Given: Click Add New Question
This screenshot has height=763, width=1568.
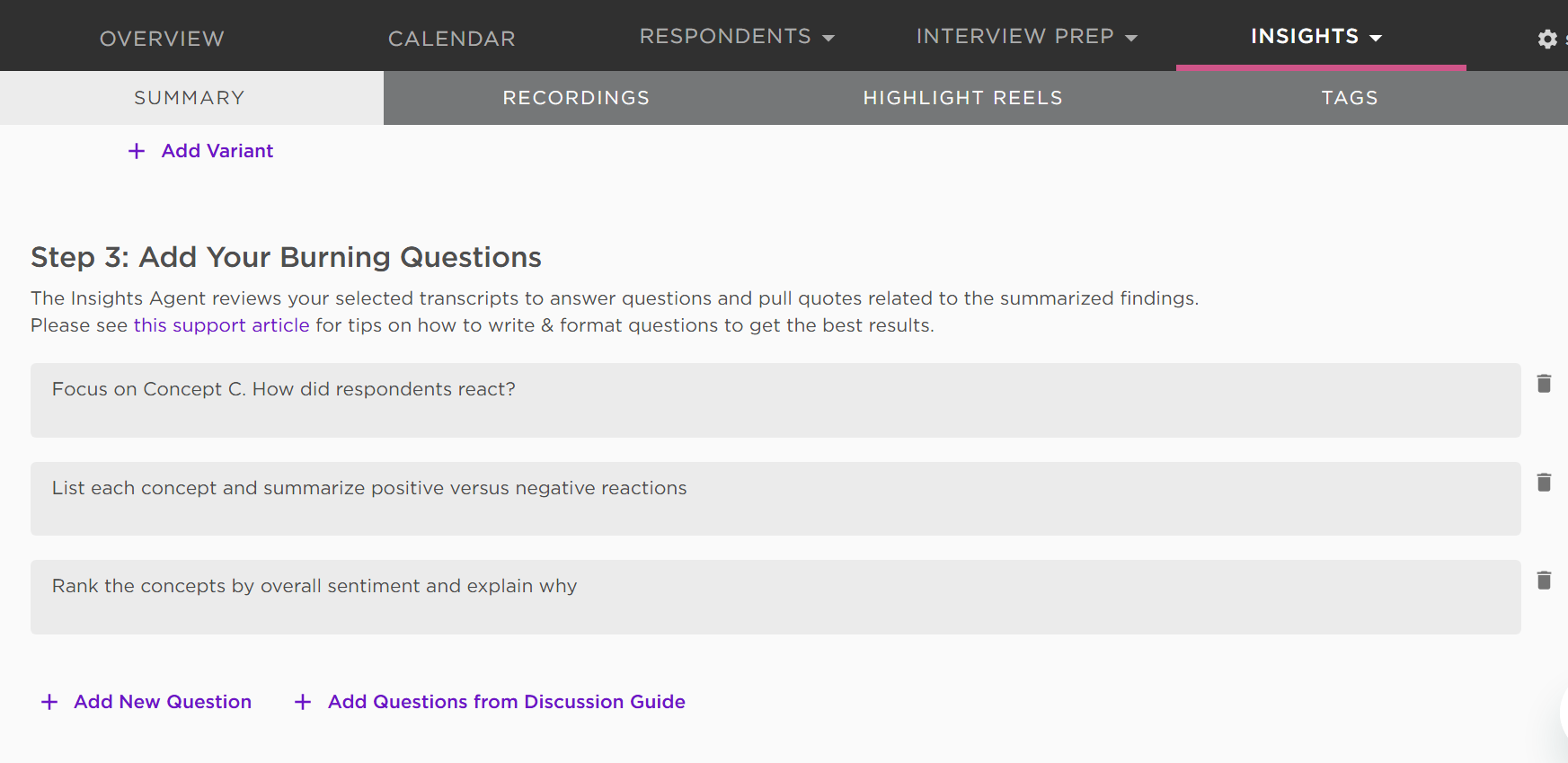Looking at the screenshot, I should [163, 702].
